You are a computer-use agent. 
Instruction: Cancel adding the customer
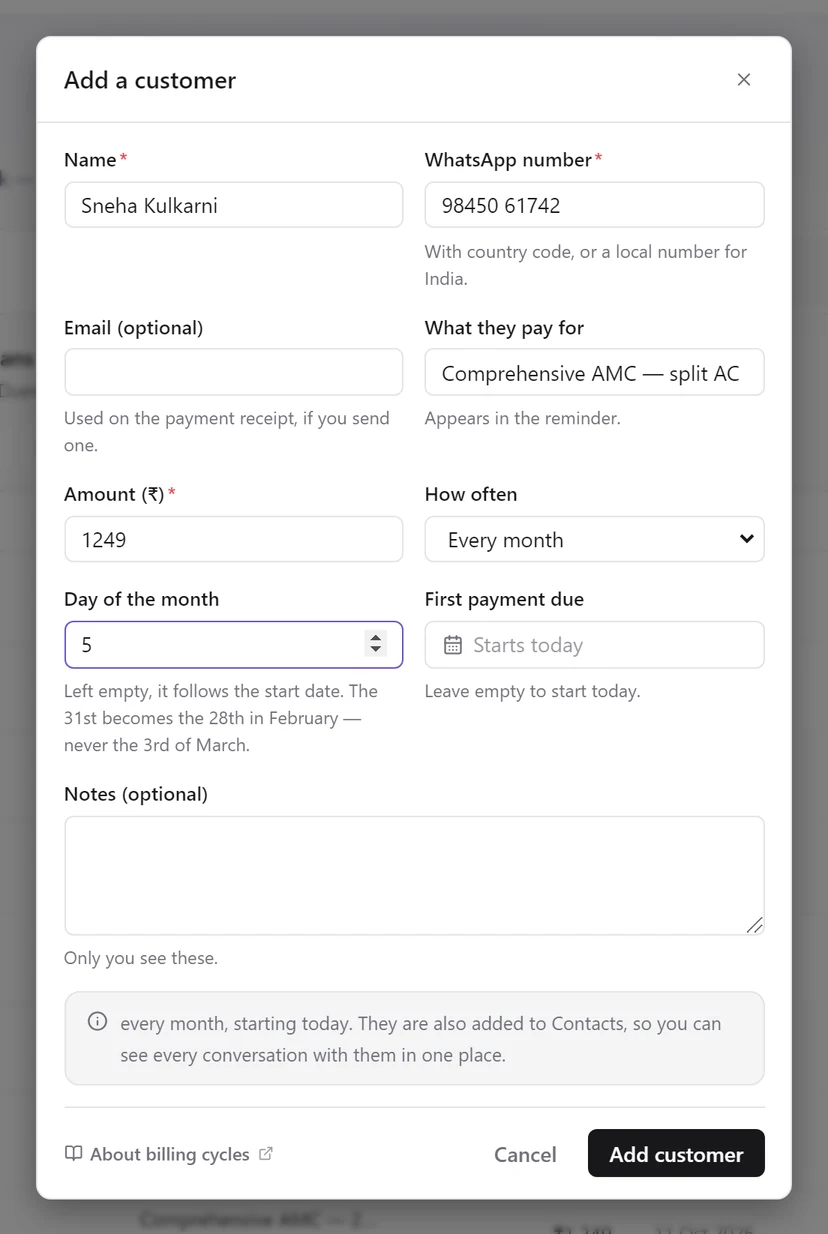pyautogui.click(x=525, y=1154)
